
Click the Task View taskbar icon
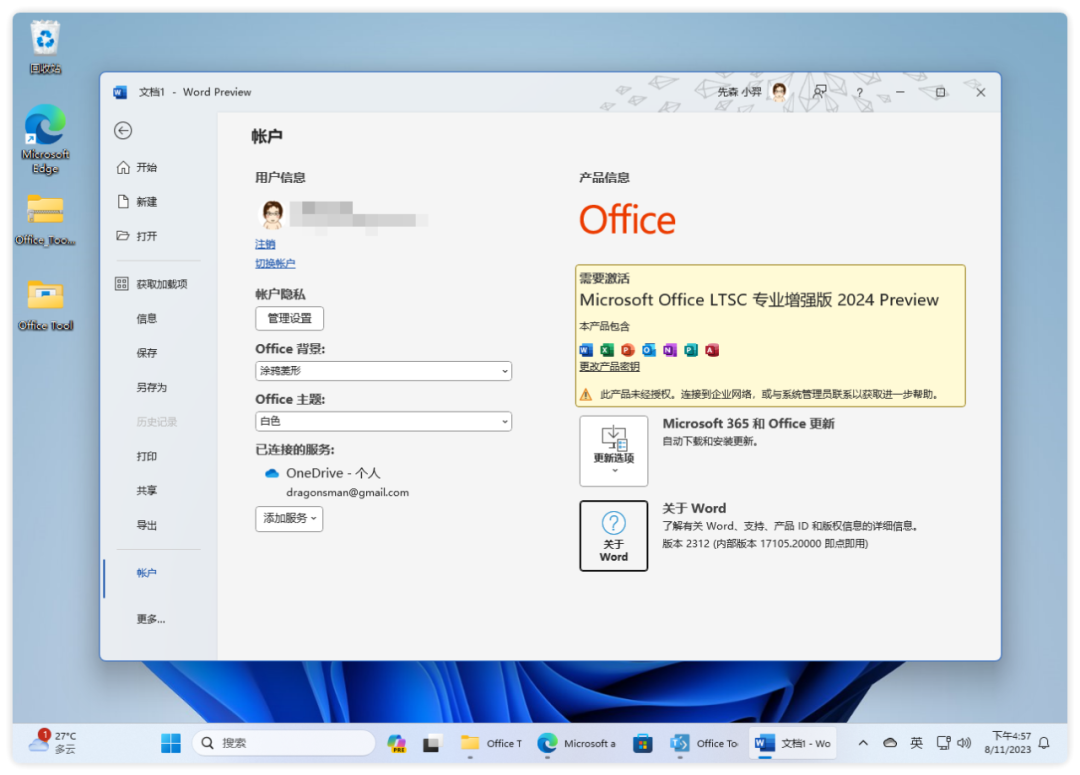pos(432,743)
